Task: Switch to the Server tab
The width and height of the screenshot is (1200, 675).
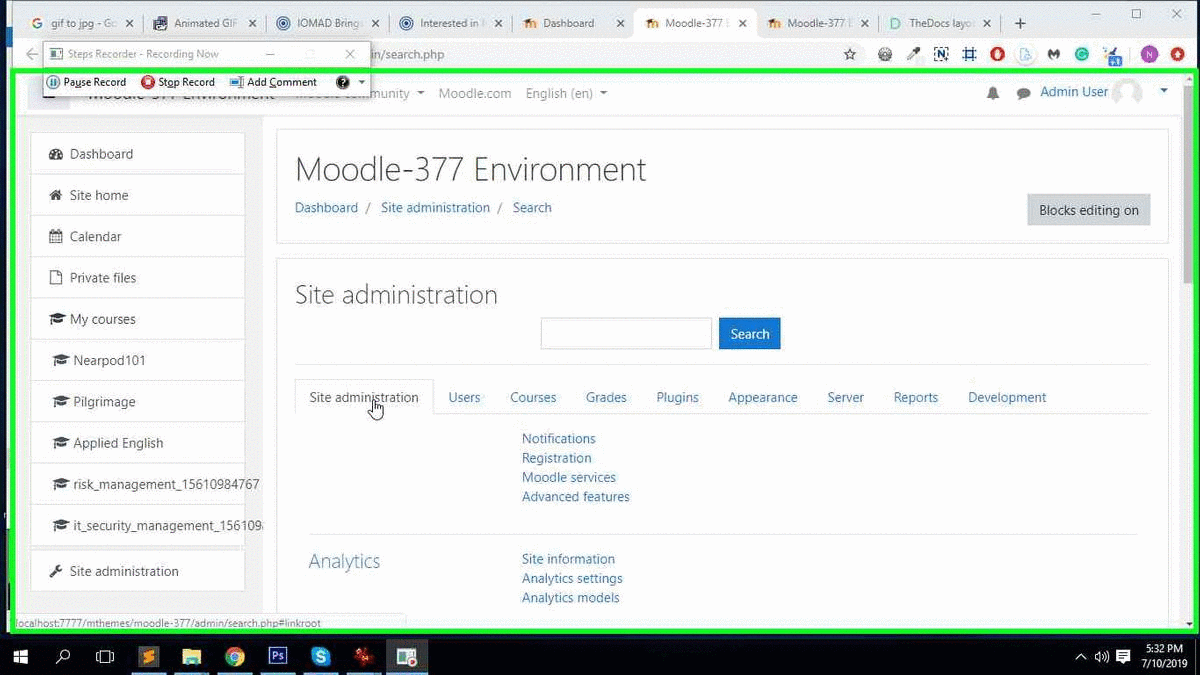Action: coord(845,397)
